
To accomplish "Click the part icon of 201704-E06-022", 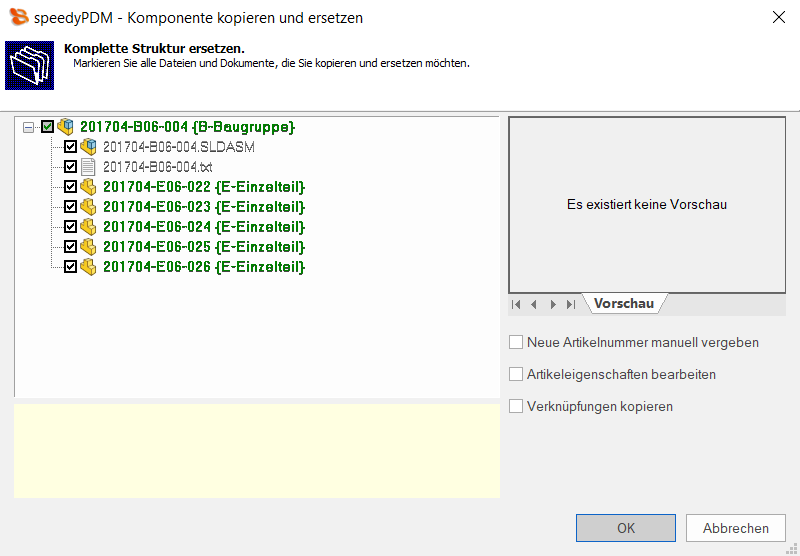I will (88, 187).
